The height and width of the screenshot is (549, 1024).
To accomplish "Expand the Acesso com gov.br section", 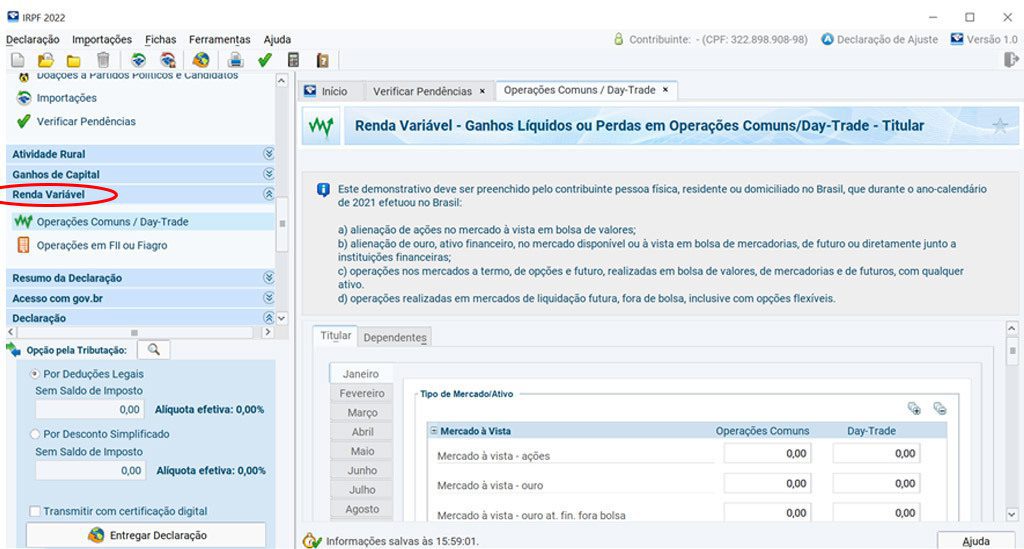I will pyautogui.click(x=268, y=298).
